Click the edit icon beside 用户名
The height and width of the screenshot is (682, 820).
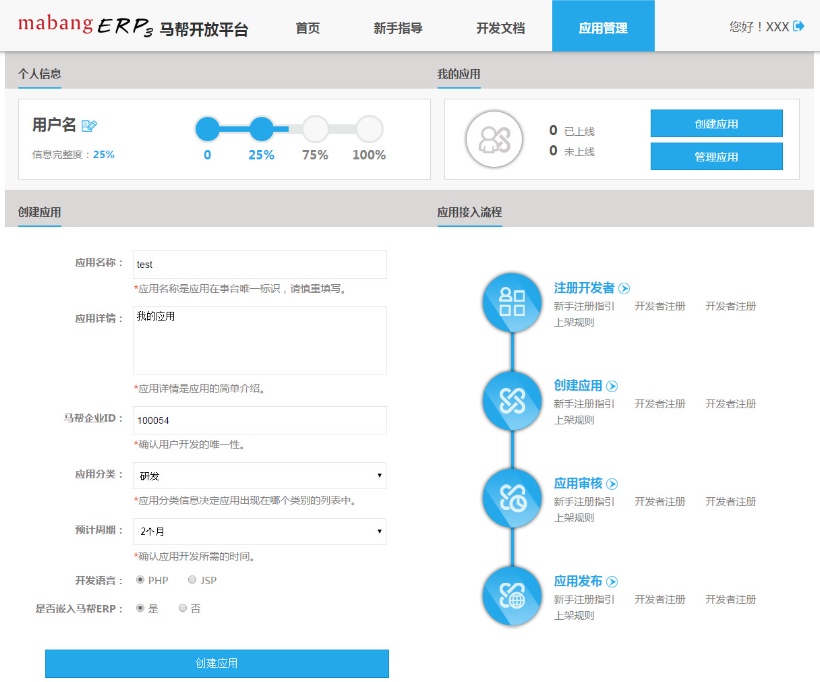(89, 126)
